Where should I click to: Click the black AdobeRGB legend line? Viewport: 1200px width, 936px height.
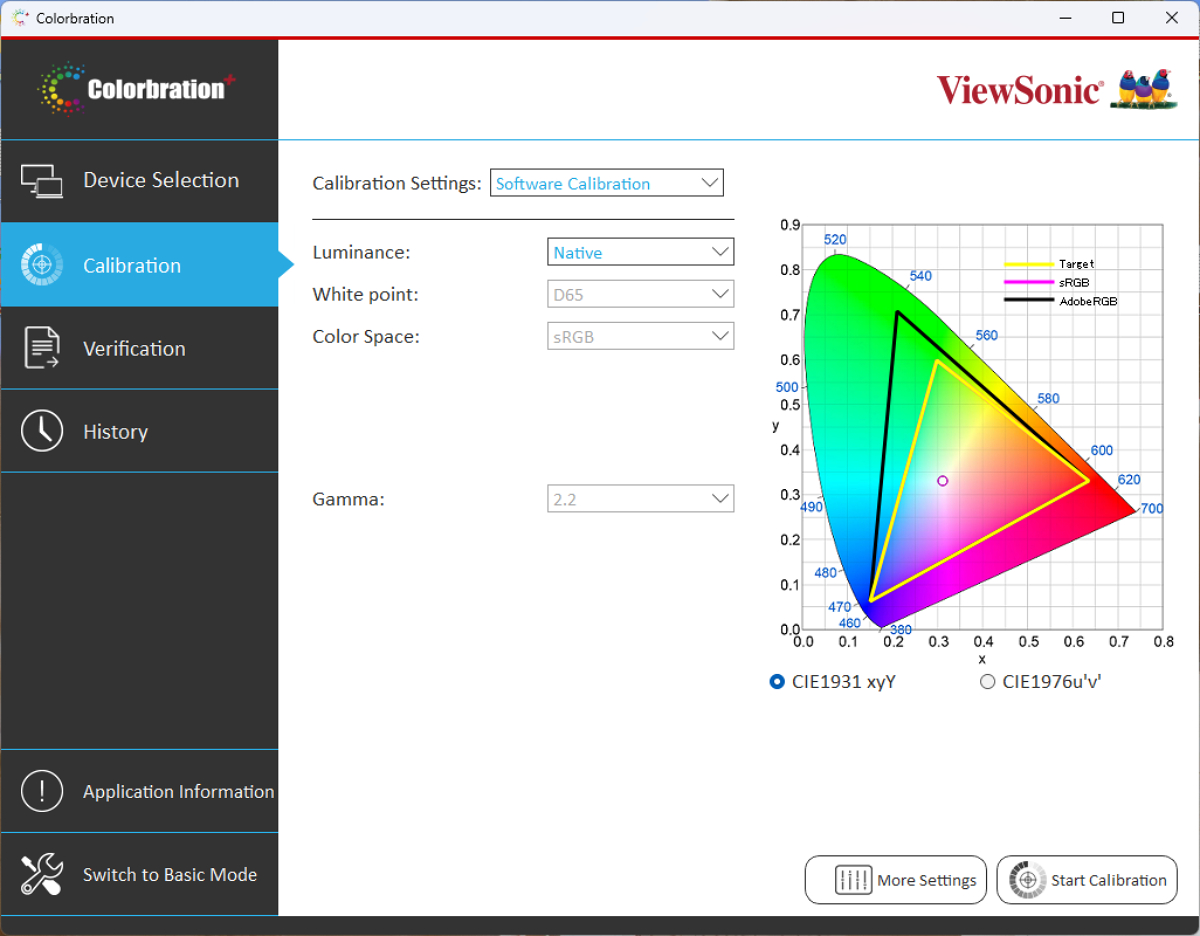(1029, 300)
